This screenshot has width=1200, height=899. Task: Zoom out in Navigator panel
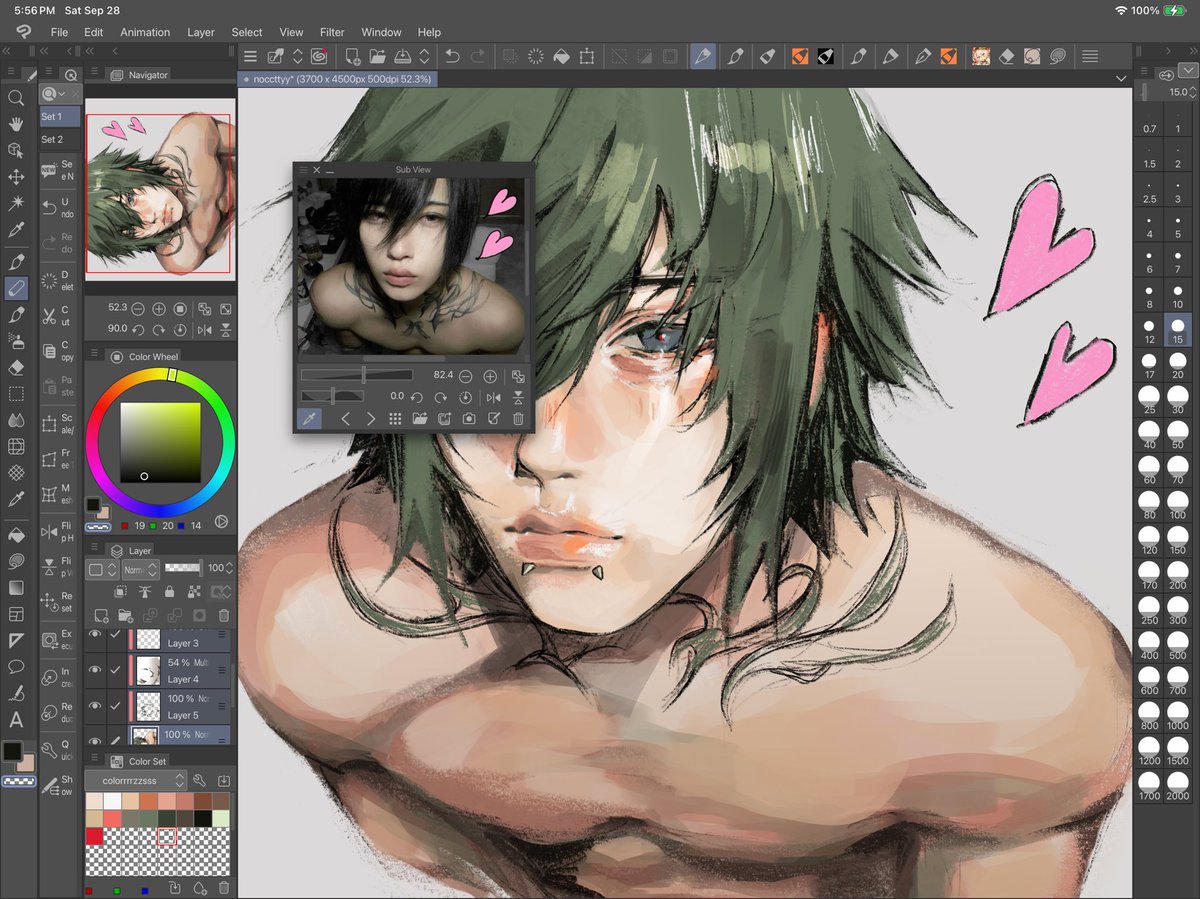point(138,309)
